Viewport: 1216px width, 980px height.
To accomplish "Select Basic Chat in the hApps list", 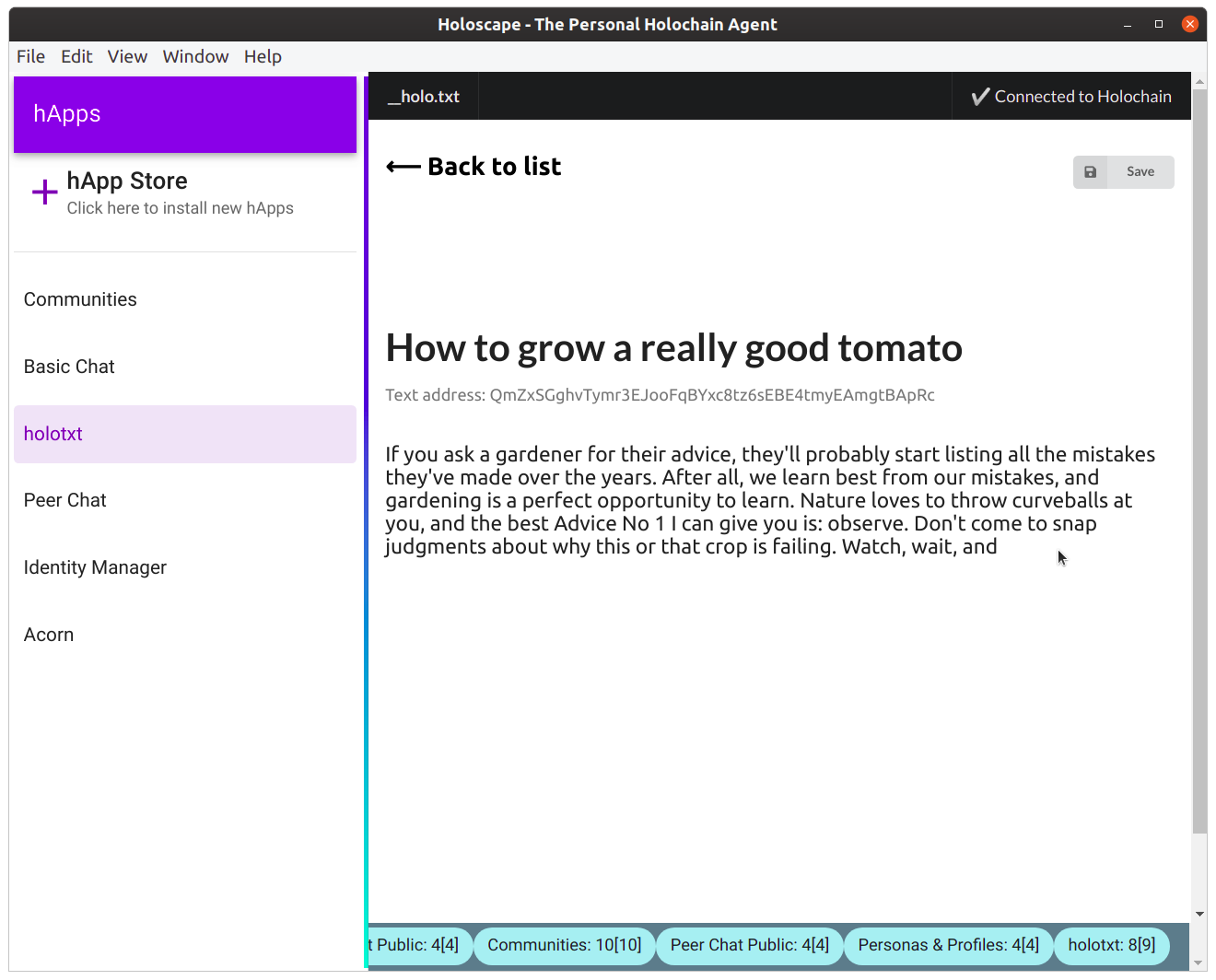I will (x=185, y=367).
